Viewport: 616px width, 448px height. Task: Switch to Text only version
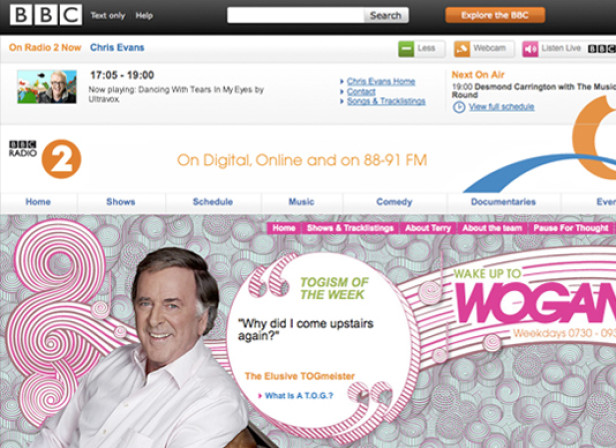tap(108, 16)
